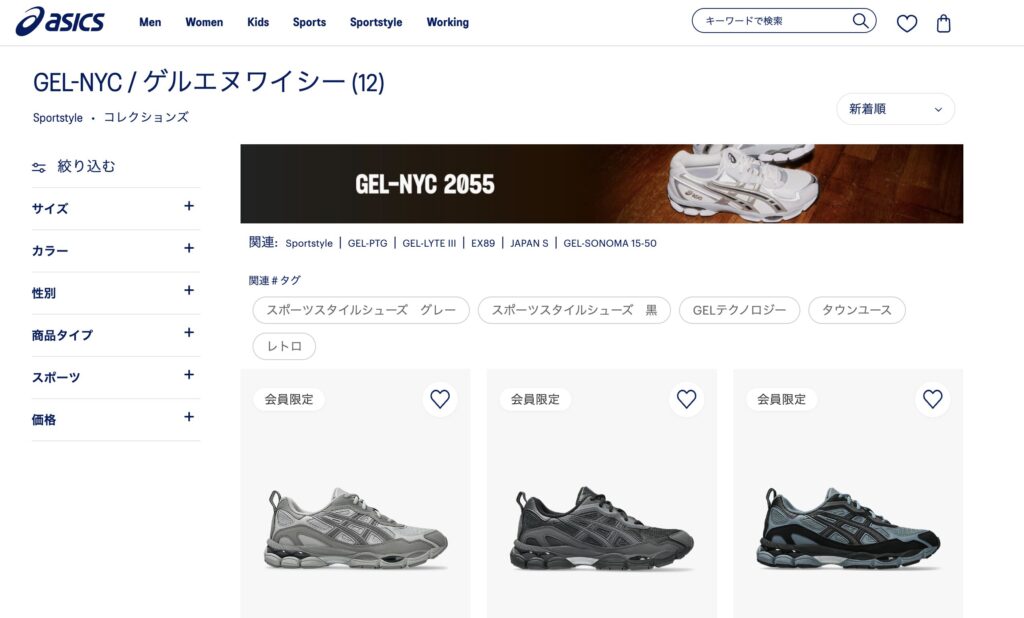Image resolution: width=1024 pixels, height=618 pixels.
Task: Click the search magnifier icon
Action: tap(860, 21)
